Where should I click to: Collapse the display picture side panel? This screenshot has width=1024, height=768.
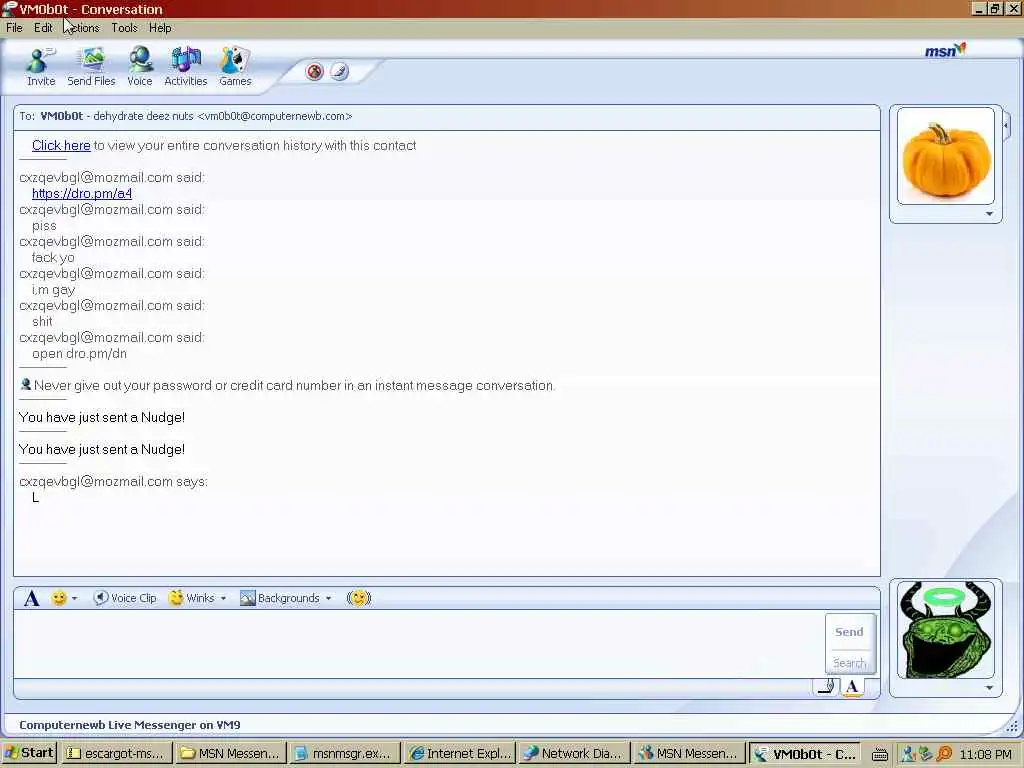coord(1006,124)
